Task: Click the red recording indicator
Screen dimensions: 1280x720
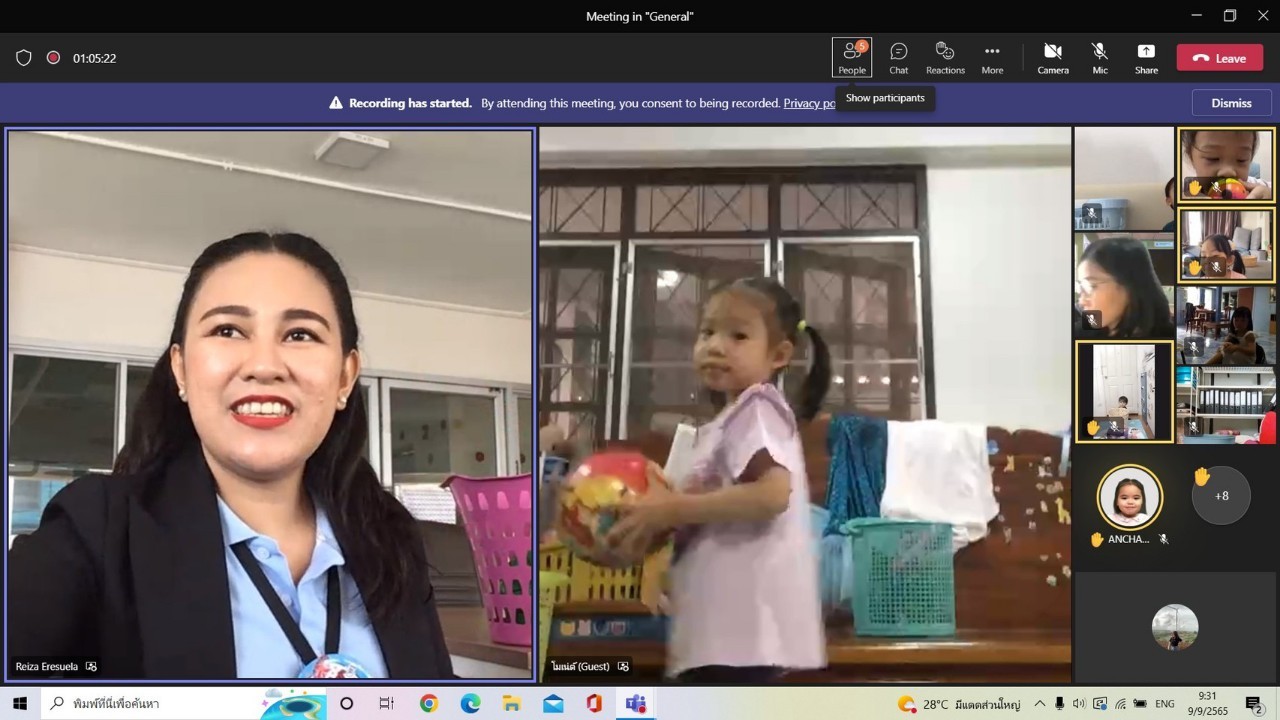Action: [x=53, y=58]
